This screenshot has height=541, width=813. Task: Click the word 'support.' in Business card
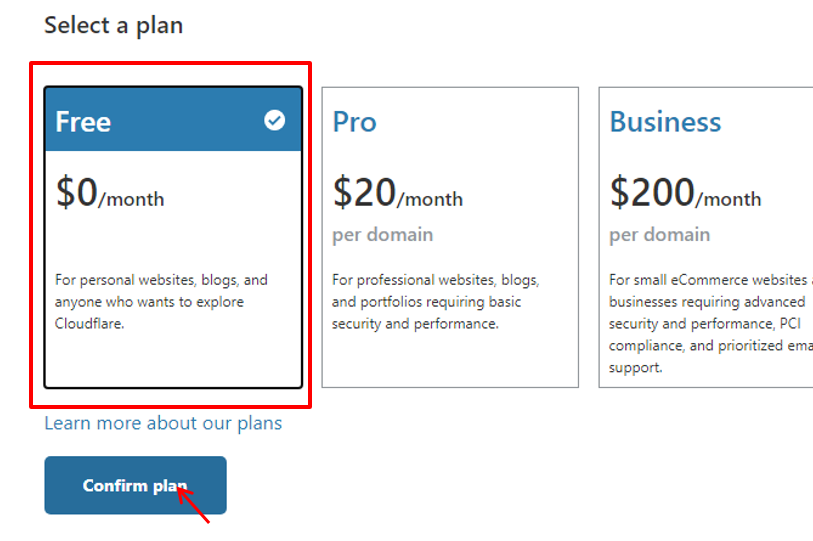(x=636, y=368)
